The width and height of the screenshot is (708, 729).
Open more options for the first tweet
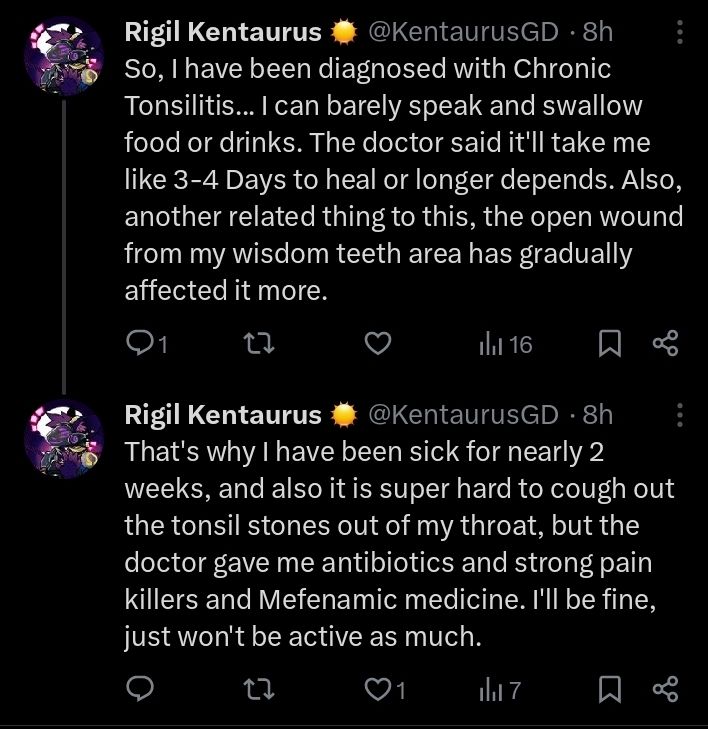[x=680, y=33]
